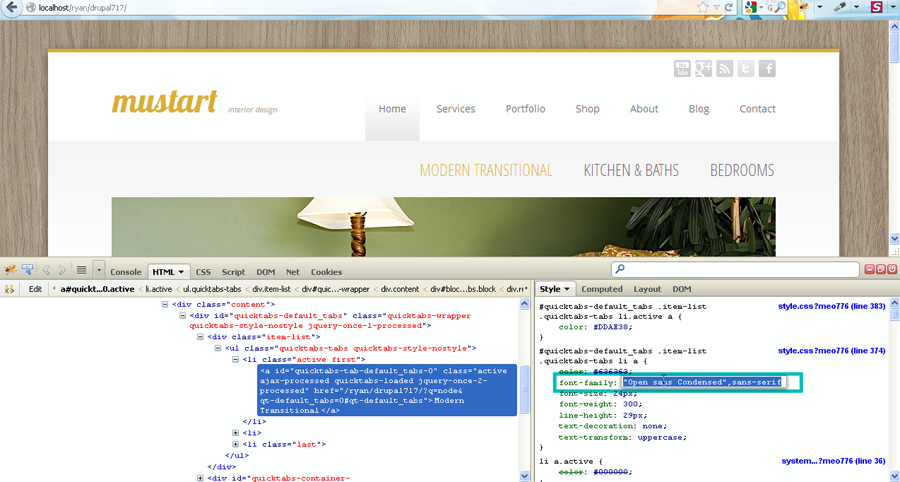The height and width of the screenshot is (482, 900).
Task: Bookmark page with the star icon
Action: tap(704, 7)
